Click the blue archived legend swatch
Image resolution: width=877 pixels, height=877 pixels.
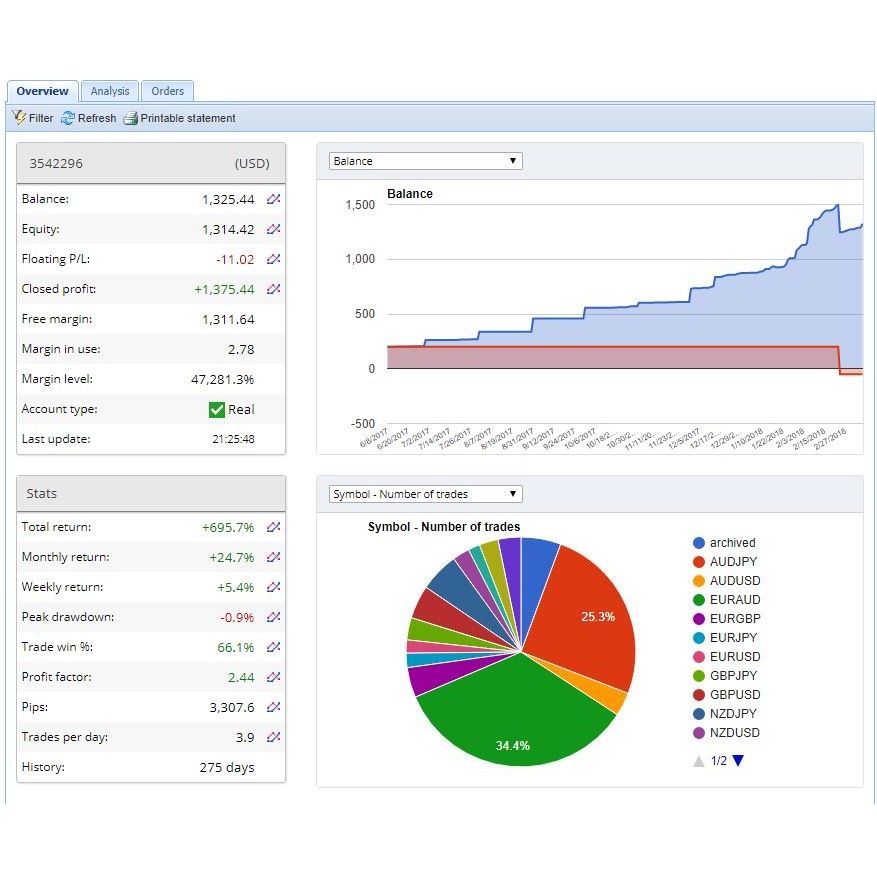[699, 543]
